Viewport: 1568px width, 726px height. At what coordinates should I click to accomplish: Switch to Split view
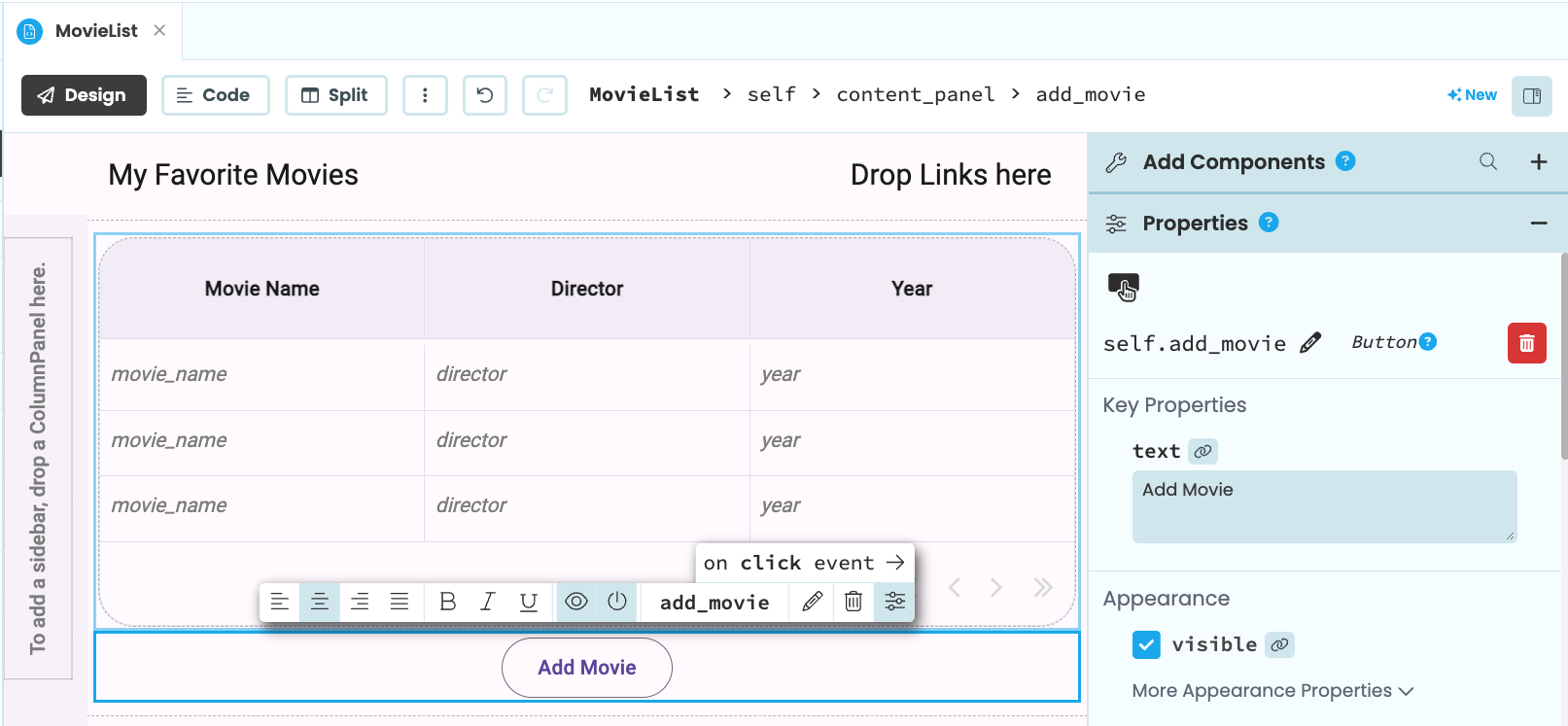335,95
